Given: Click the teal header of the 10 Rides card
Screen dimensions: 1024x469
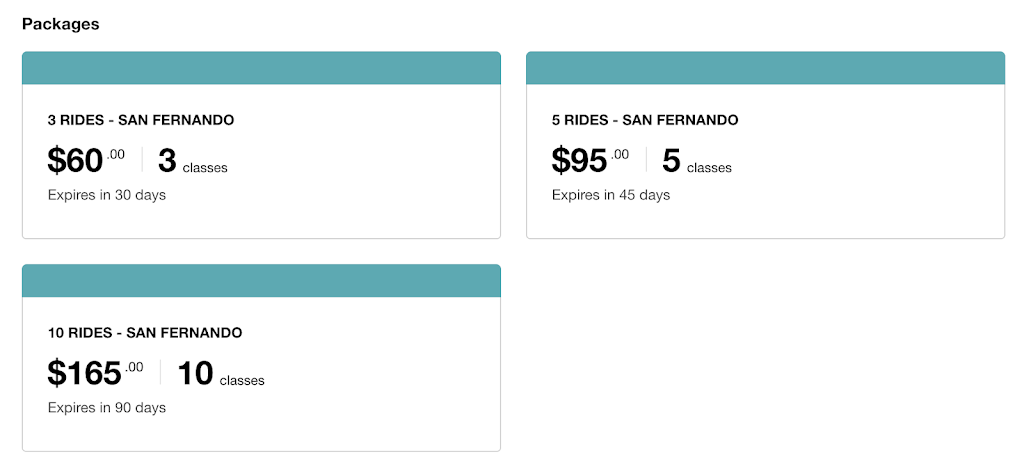Looking at the screenshot, I should click(x=261, y=281).
